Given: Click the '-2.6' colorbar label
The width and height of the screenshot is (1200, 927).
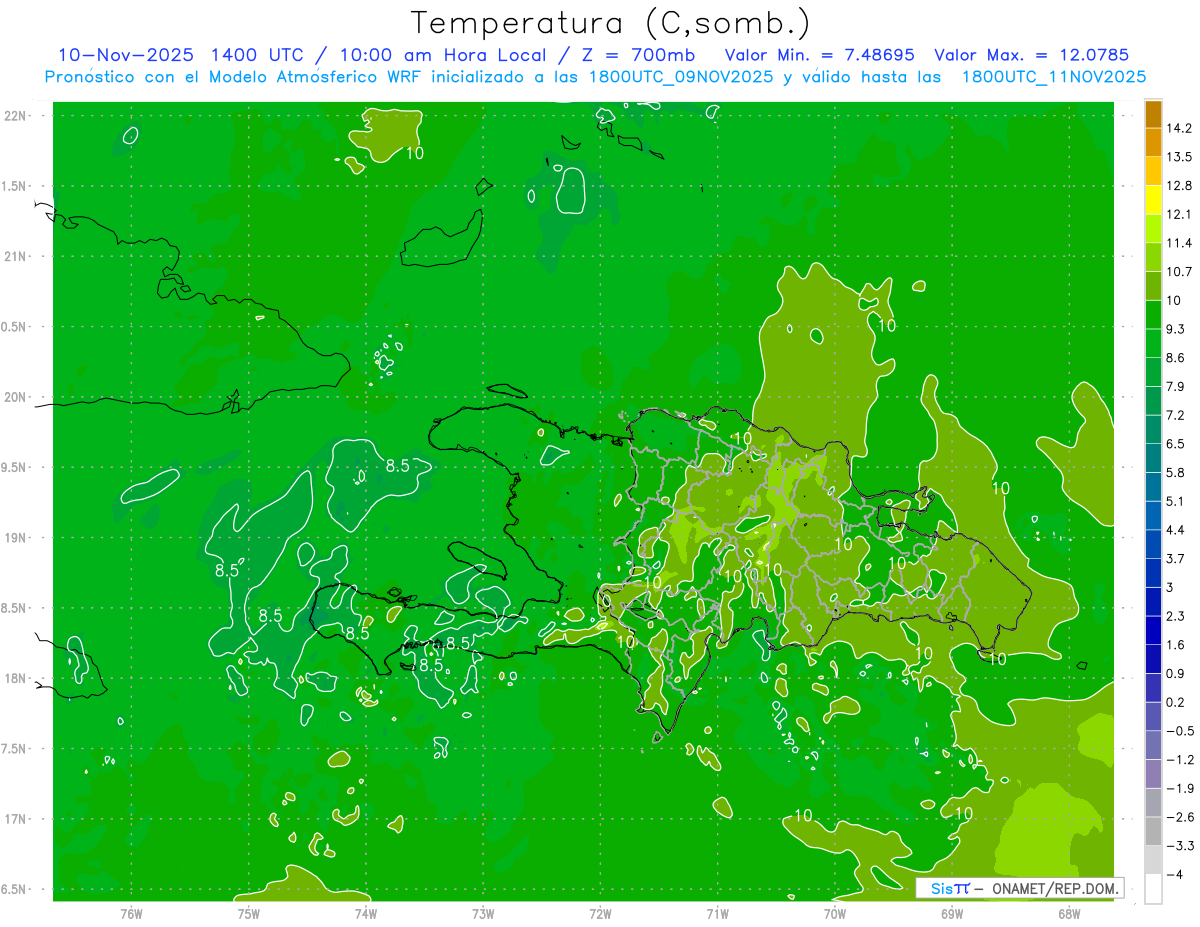Looking at the screenshot, I should click(1179, 817).
